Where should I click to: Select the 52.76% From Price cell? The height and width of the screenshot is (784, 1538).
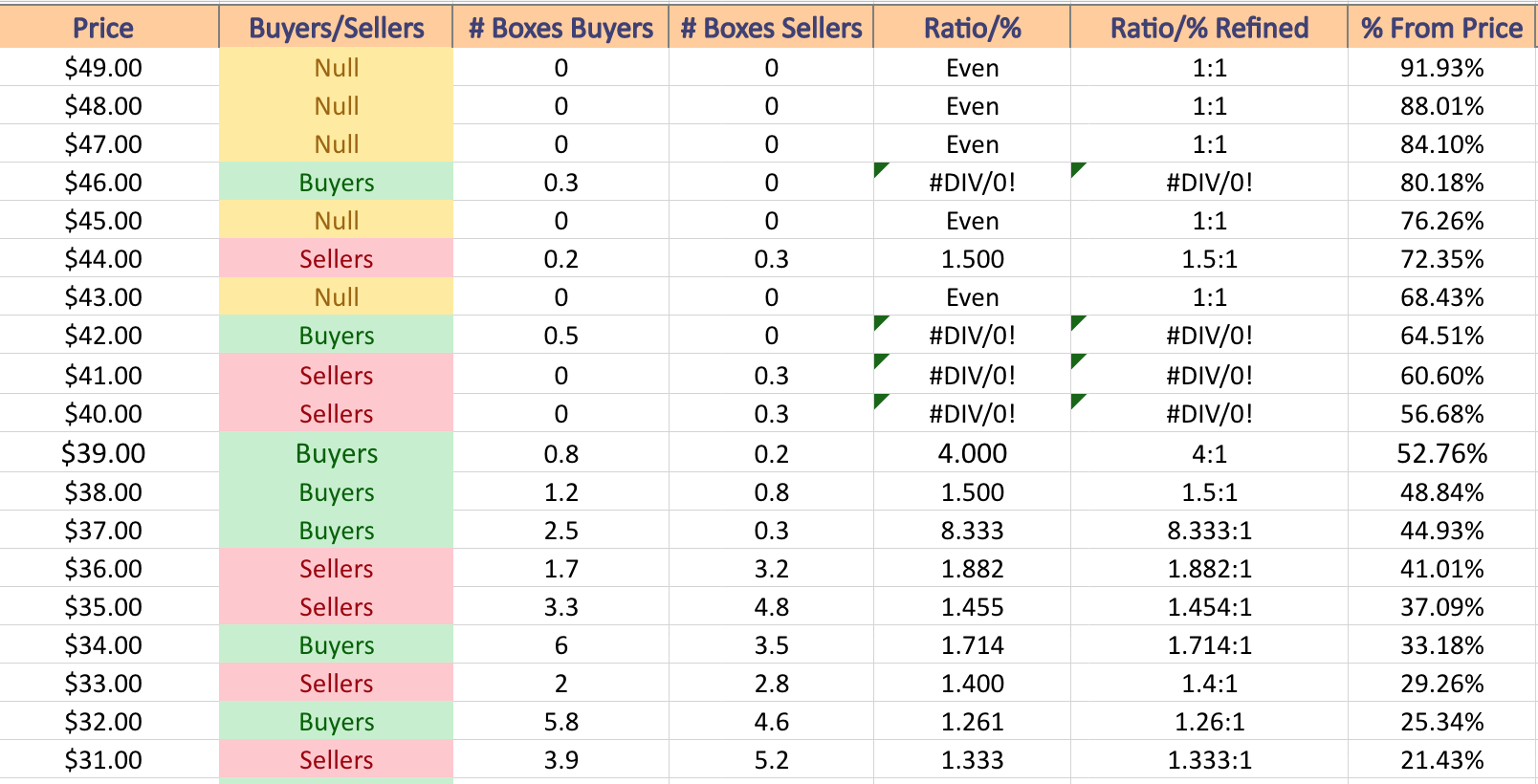click(1441, 452)
